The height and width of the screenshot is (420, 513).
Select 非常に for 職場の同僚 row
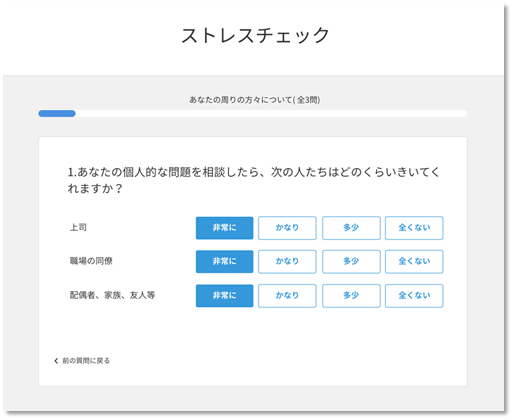pyautogui.click(x=224, y=262)
